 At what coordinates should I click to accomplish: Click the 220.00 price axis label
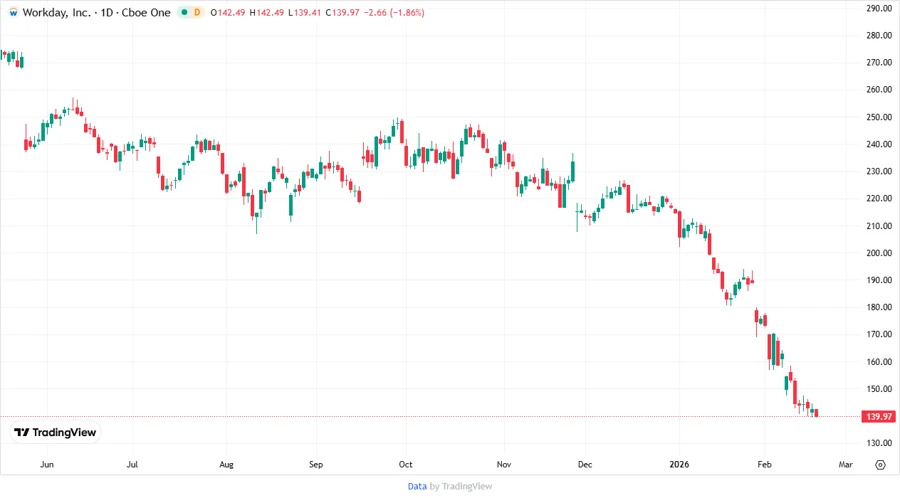click(x=879, y=199)
